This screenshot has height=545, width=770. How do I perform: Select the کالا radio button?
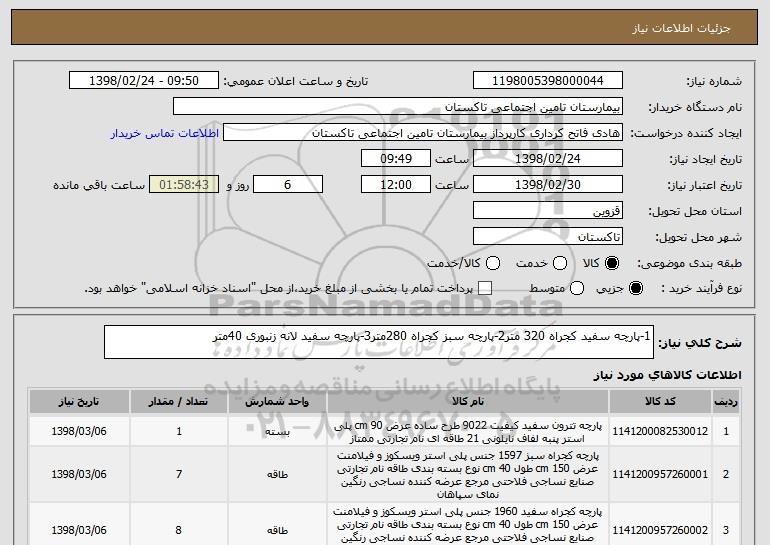click(611, 263)
